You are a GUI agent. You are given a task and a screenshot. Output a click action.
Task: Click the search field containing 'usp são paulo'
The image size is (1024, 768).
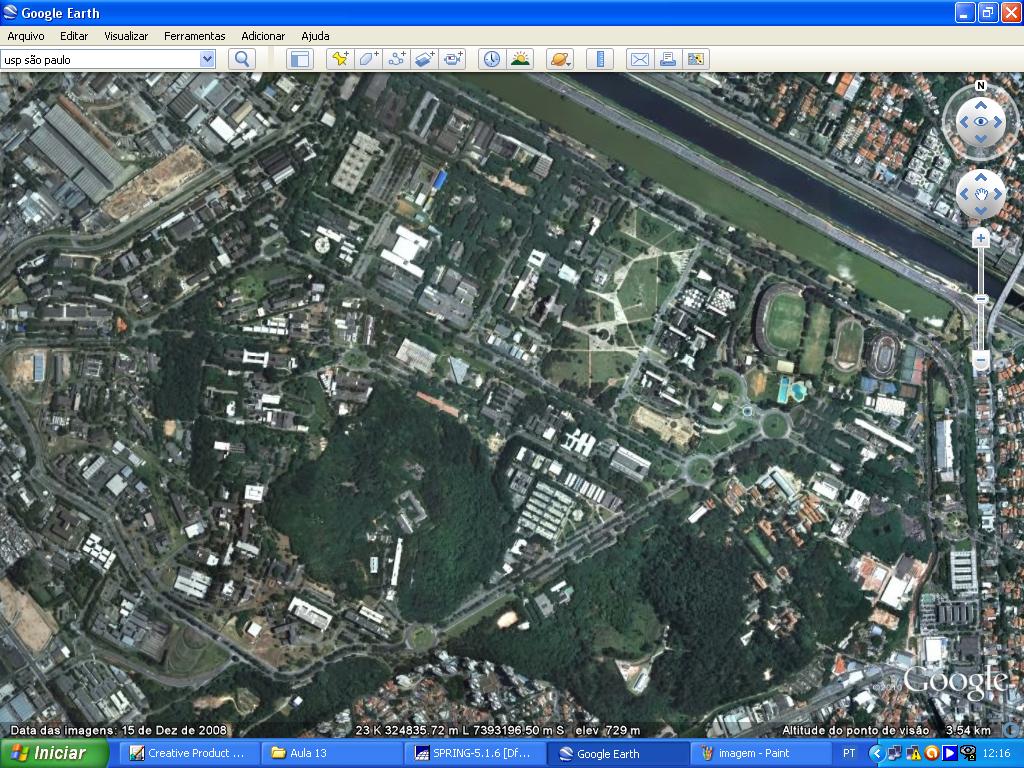coord(101,59)
